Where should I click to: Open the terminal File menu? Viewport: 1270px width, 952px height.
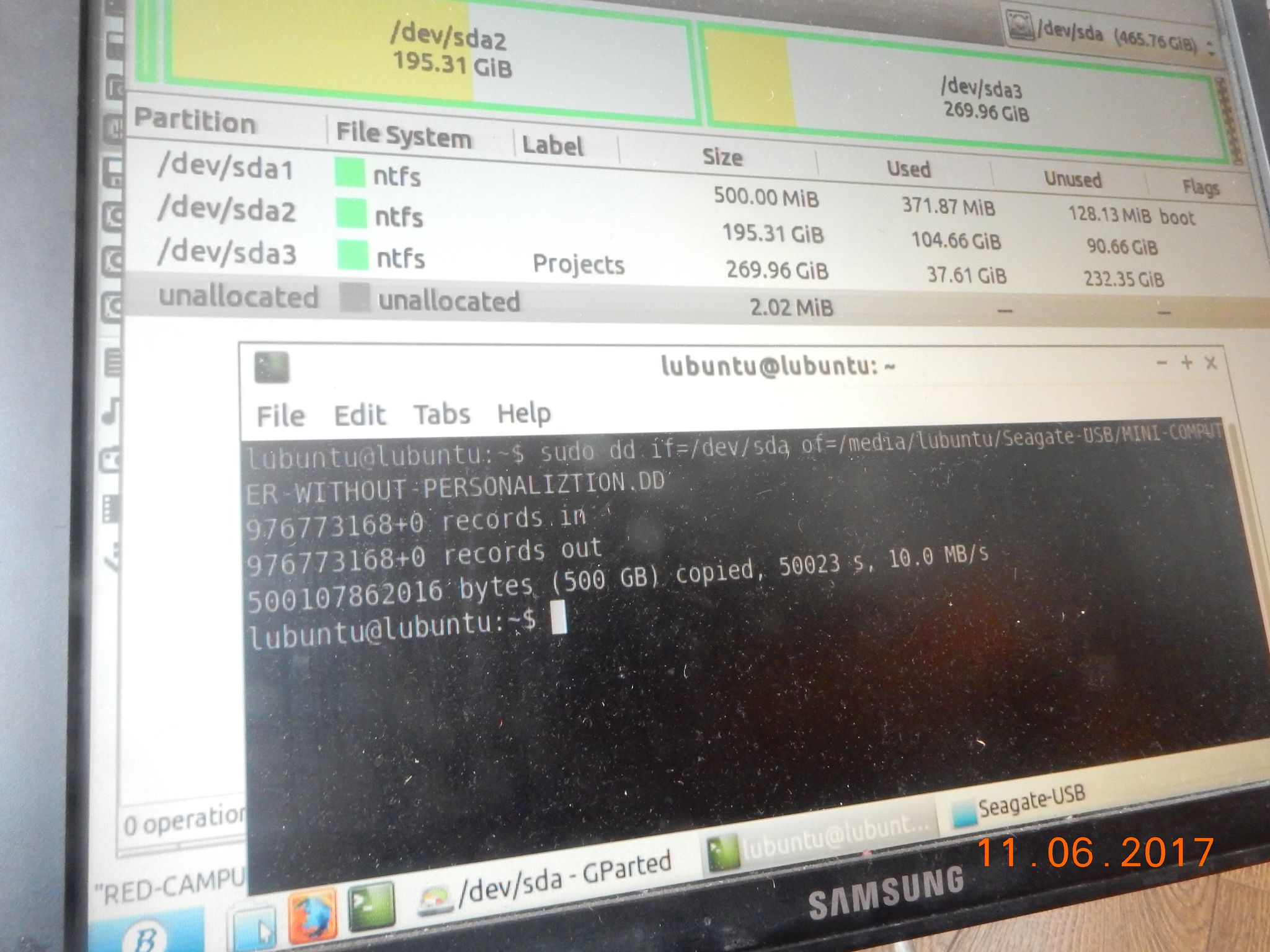point(281,416)
